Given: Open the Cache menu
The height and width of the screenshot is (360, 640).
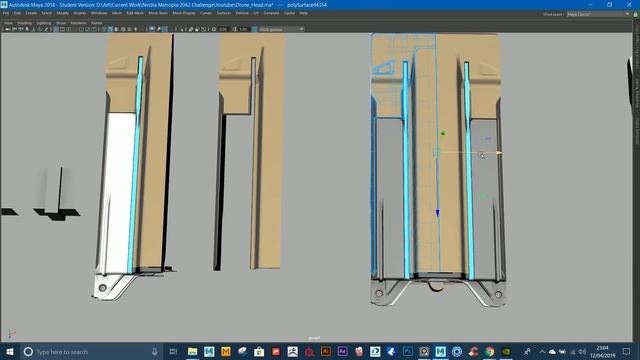Looking at the screenshot, I should 289,13.
